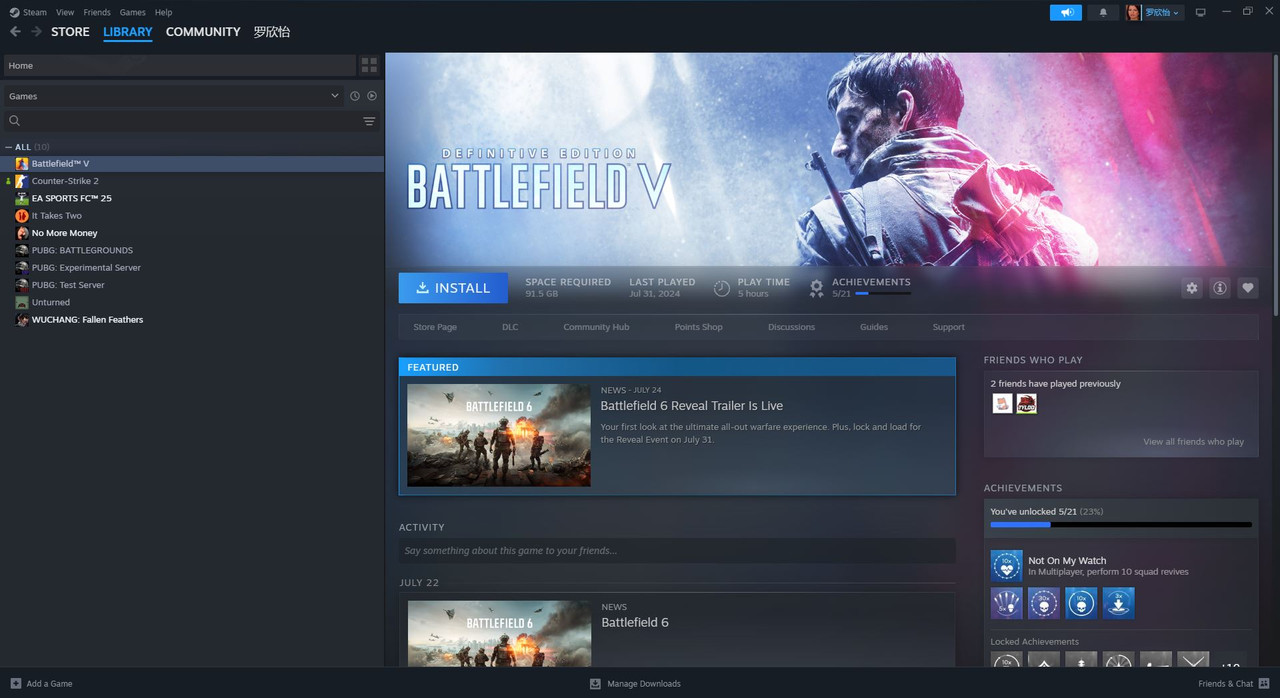This screenshot has width=1280, height=698.
Task: Open the Community Hub link
Action: [596, 327]
